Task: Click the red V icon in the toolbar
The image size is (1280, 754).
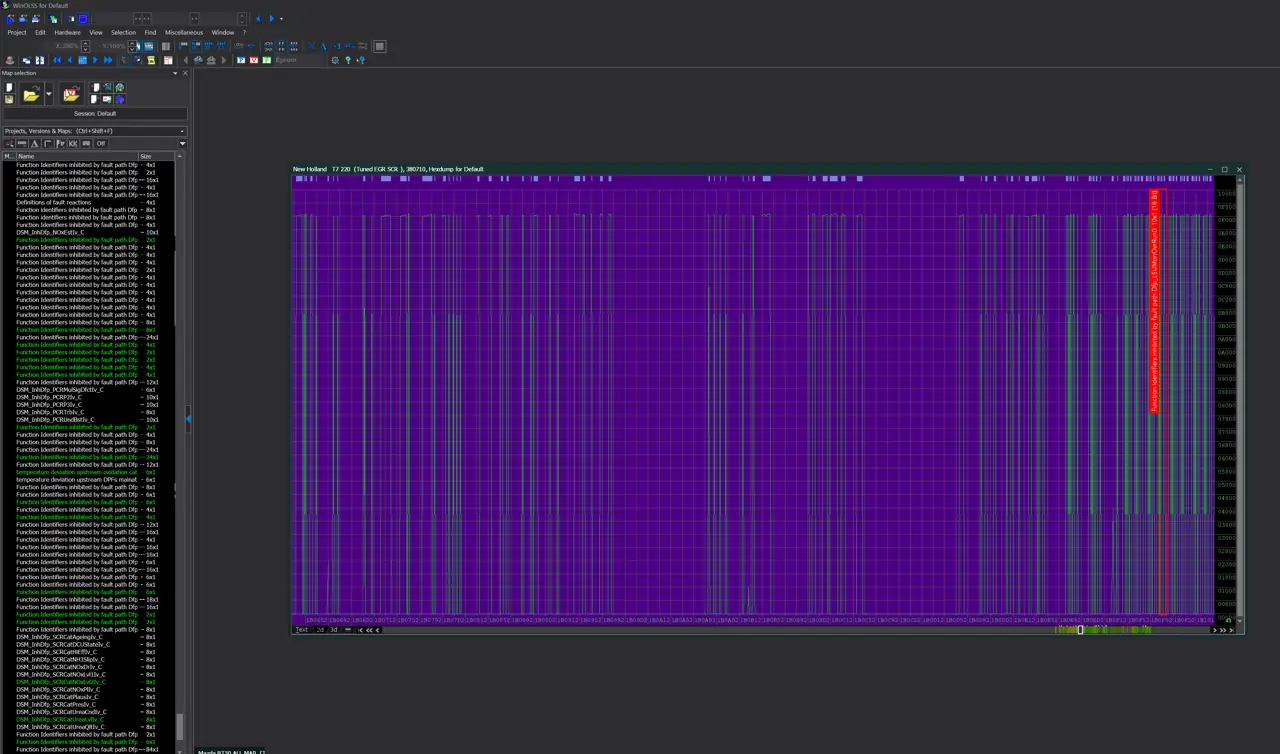Action: point(254,60)
